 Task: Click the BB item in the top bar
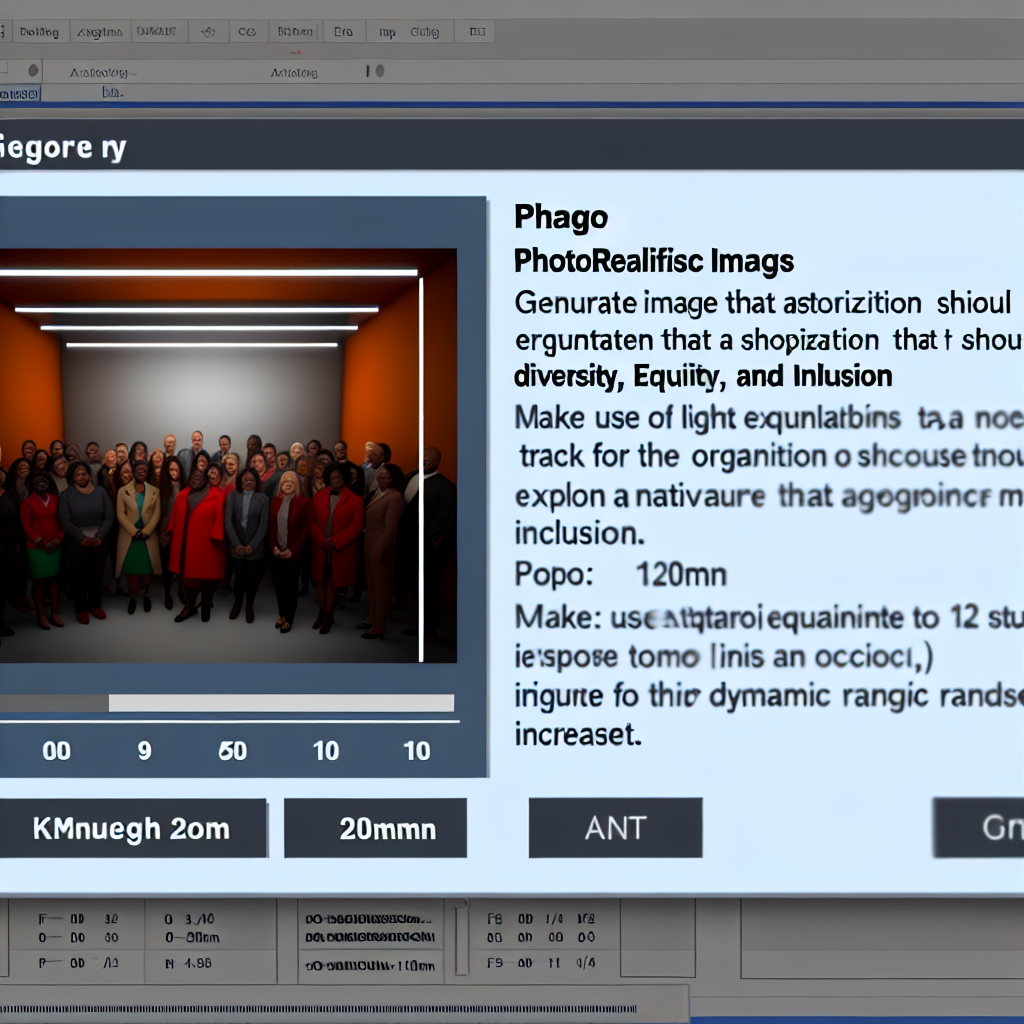tap(477, 31)
